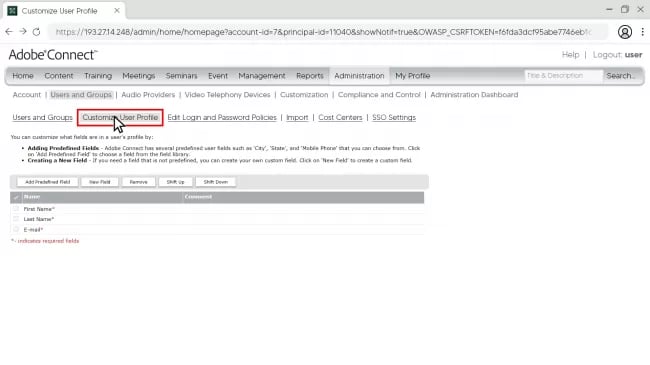
Task: Select Customize User Profile link
Action: point(120,117)
